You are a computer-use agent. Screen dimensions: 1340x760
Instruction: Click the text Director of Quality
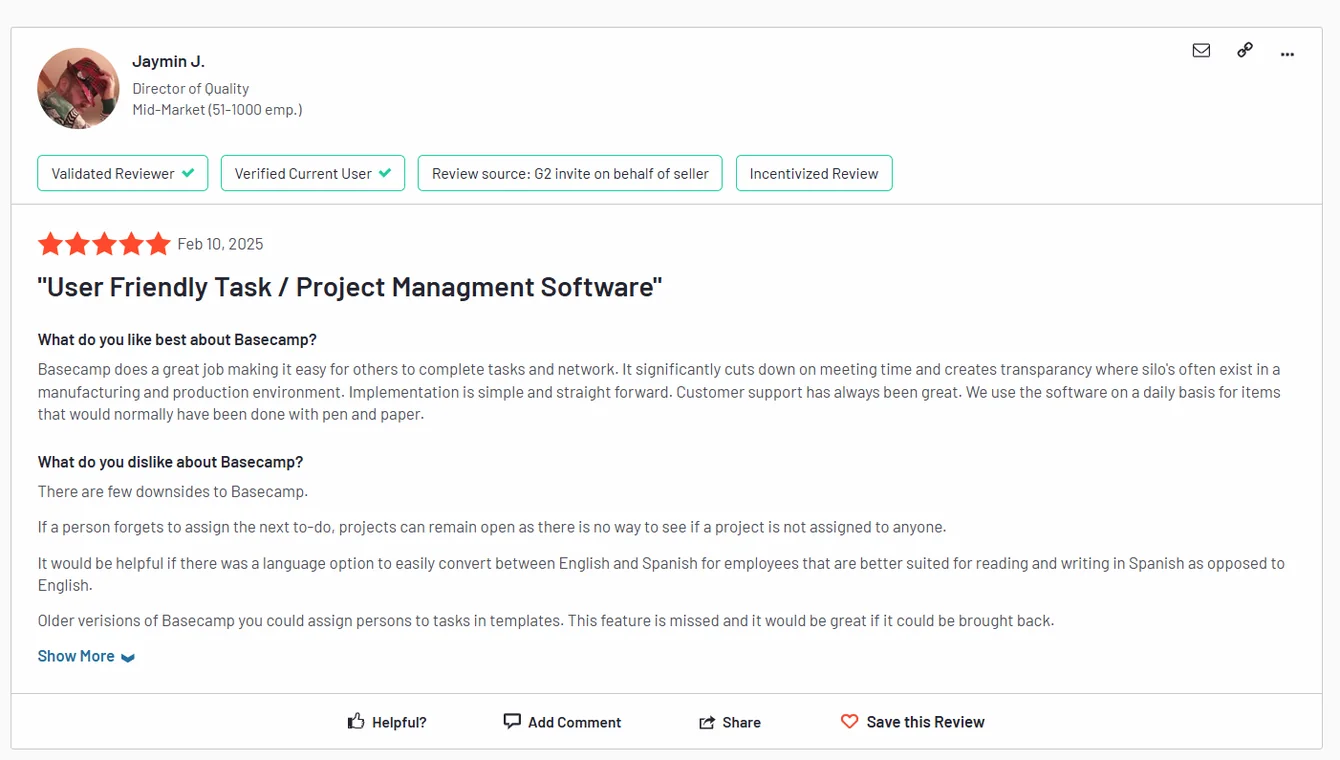pos(191,88)
